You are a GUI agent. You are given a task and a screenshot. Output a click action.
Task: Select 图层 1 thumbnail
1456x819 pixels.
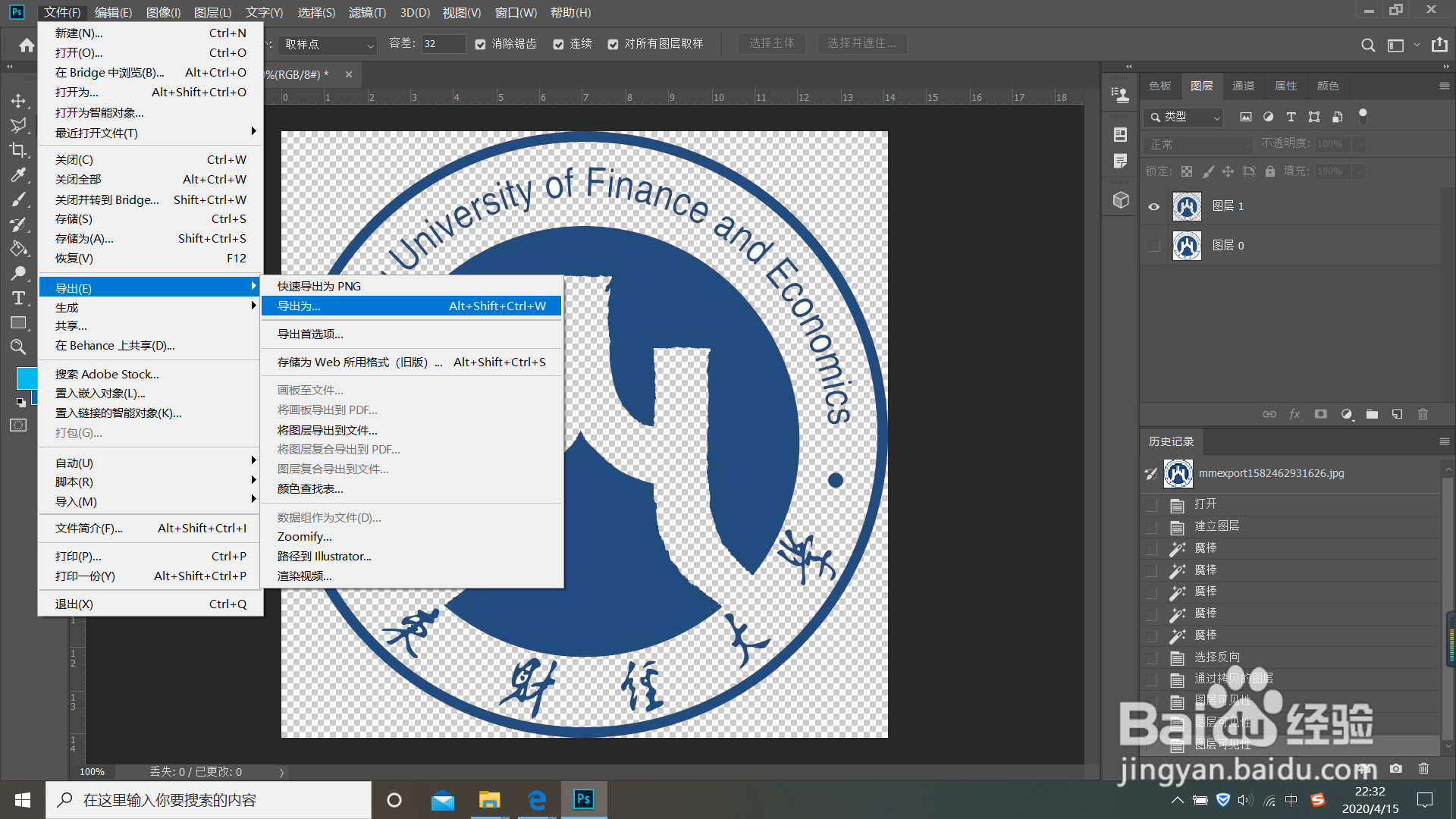pyautogui.click(x=1187, y=206)
